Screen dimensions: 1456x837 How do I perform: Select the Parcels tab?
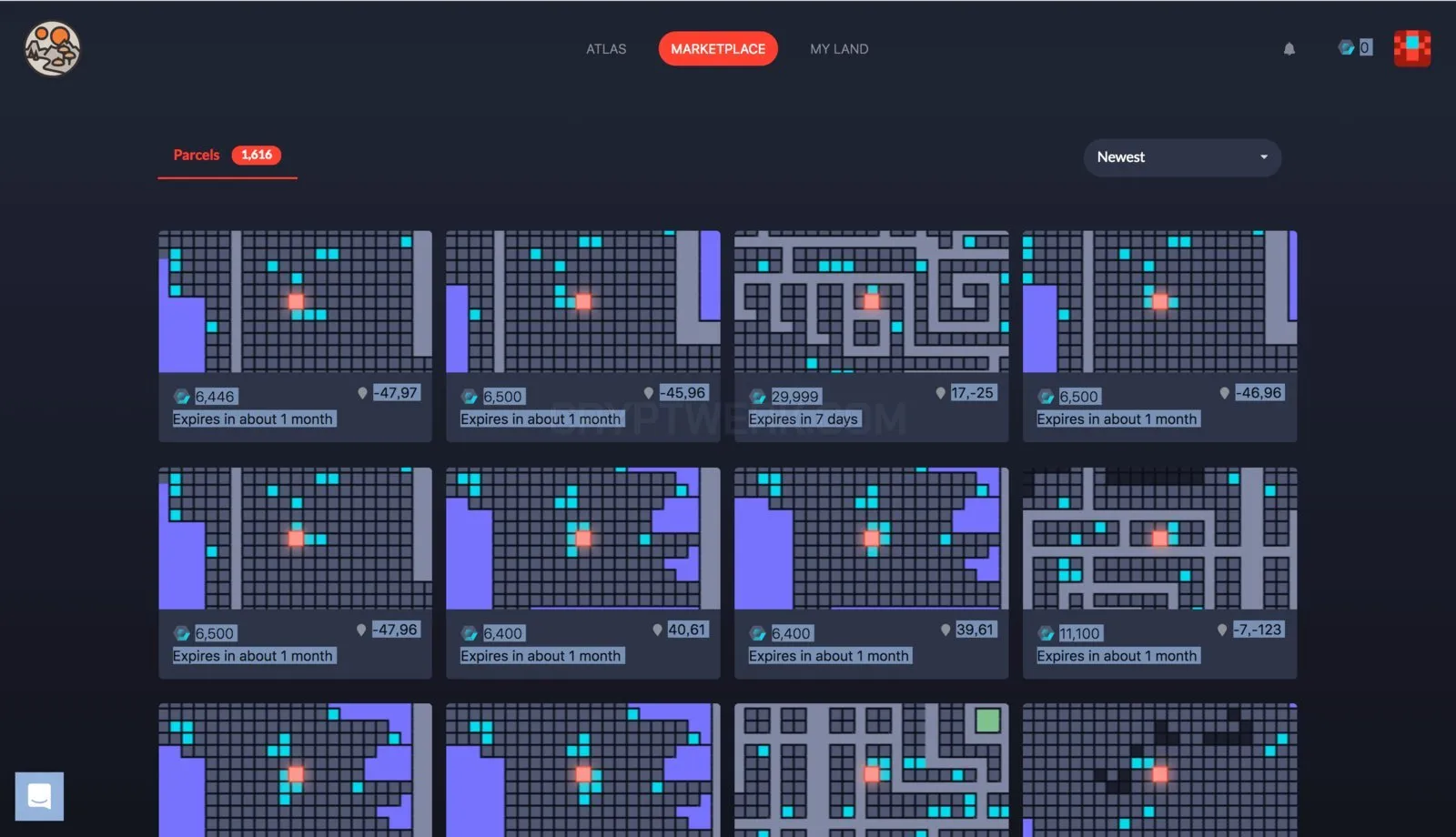(x=227, y=156)
